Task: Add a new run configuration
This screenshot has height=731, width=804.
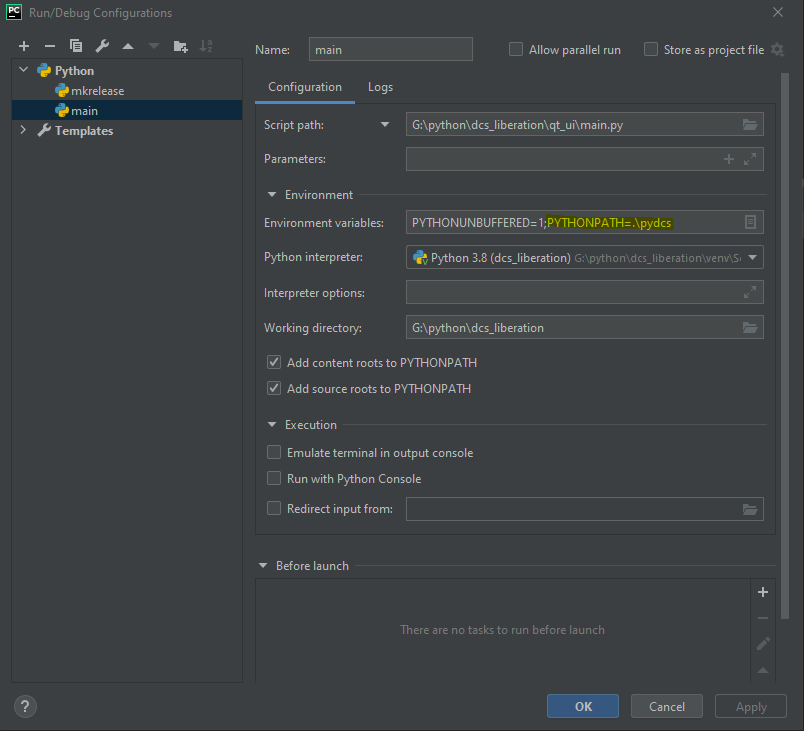Action: pos(23,45)
